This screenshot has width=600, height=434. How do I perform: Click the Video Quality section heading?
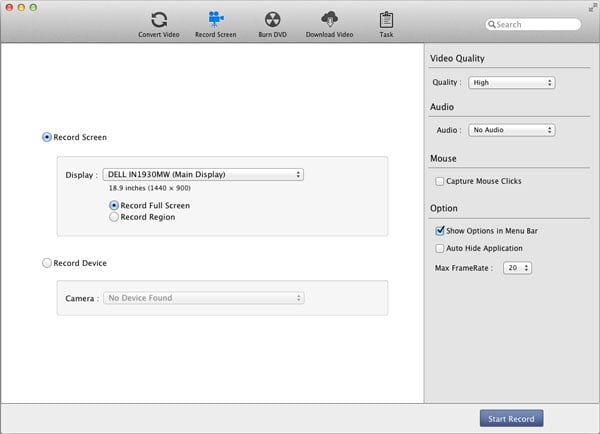(x=457, y=59)
